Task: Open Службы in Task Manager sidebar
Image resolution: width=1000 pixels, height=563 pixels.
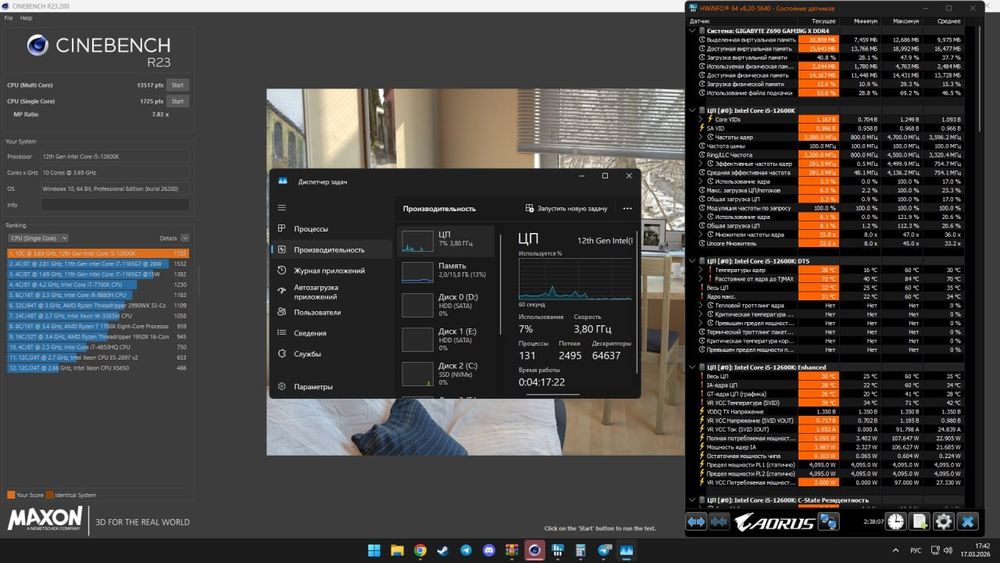Action: pyautogui.click(x=330, y=354)
